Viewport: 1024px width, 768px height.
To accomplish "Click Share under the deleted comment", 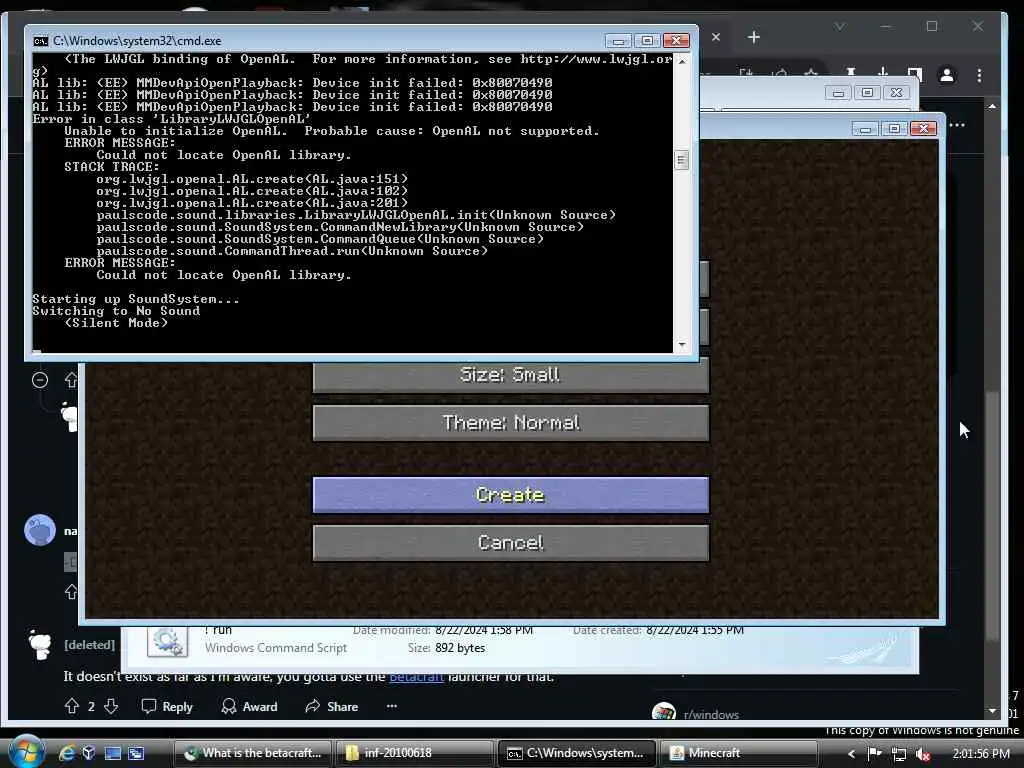I will [x=332, y=707].
